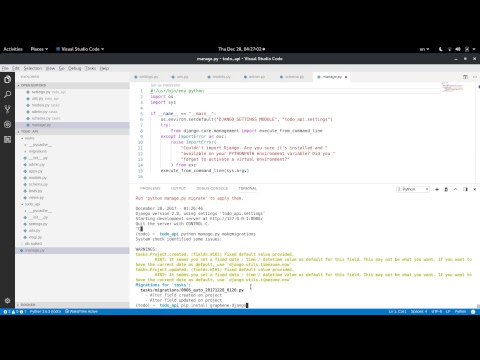Image resolution: width=480 pixels, height=360 pixels.
Task: Switch to the PROBLEMS panel tab
Action: (x=150, y=188)
